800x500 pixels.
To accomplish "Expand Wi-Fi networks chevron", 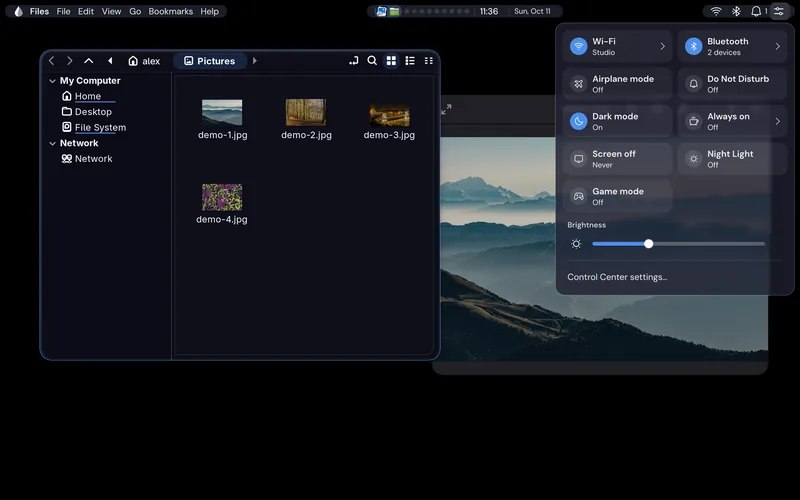I will [662, 46].
